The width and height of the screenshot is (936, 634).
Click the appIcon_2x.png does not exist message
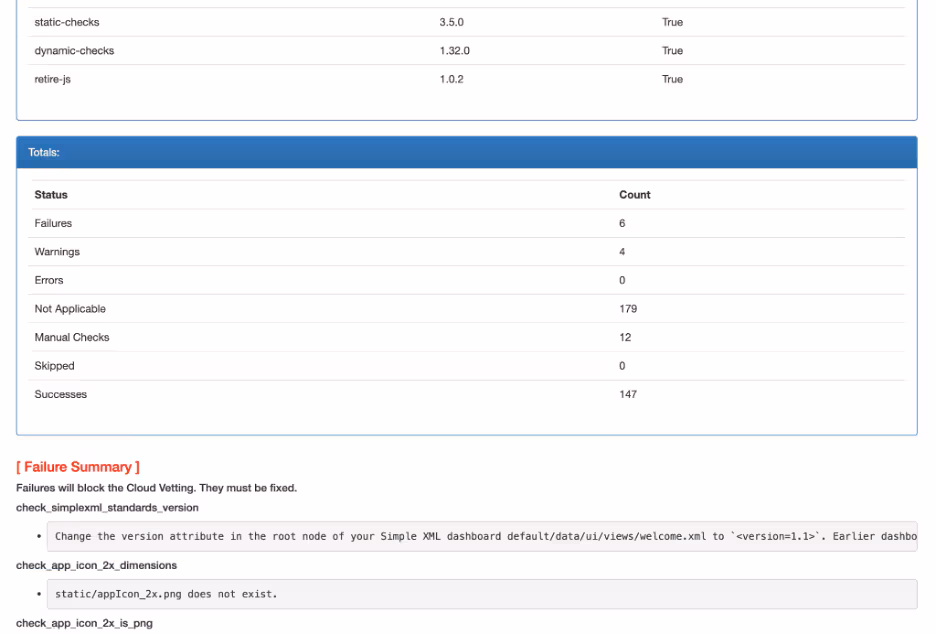click(166, 595)
